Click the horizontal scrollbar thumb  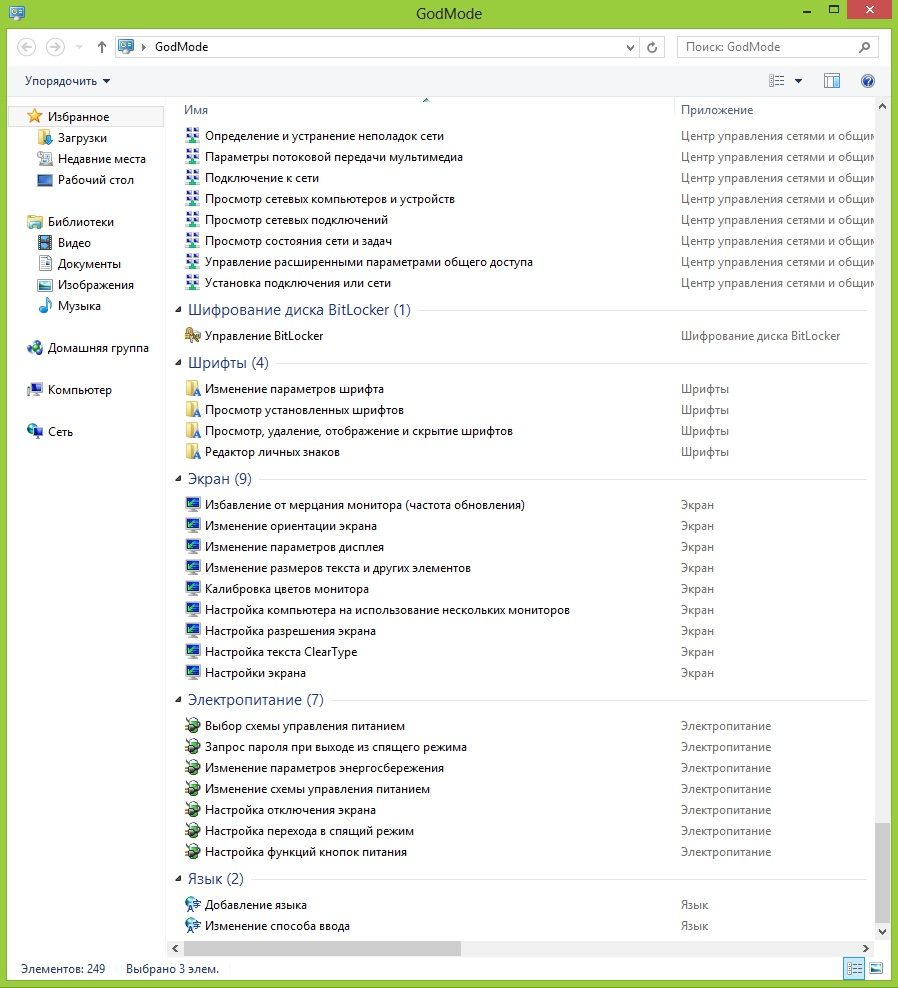pyautogui.click(x=322, y=948)
